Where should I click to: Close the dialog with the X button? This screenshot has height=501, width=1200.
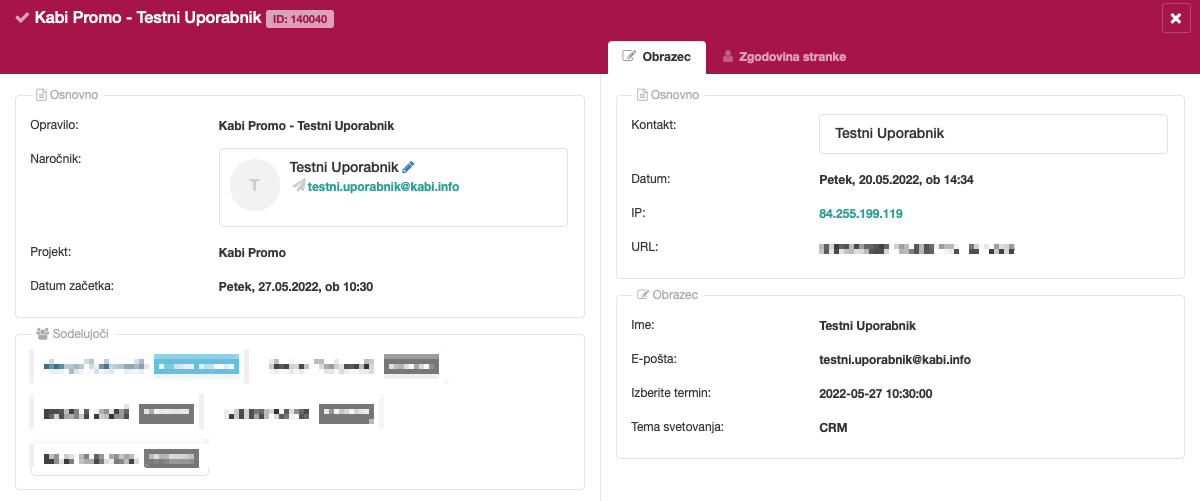(1175, 19)
